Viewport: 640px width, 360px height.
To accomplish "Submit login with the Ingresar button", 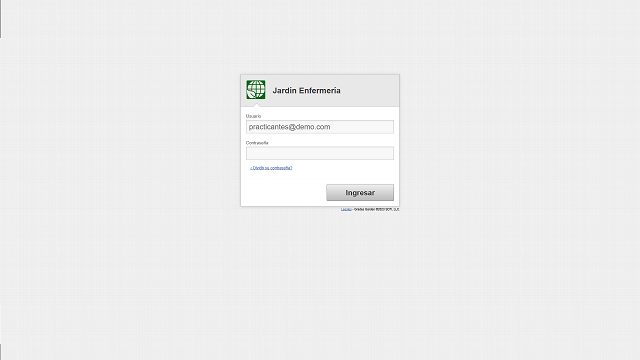I will [x=360, y=193].
